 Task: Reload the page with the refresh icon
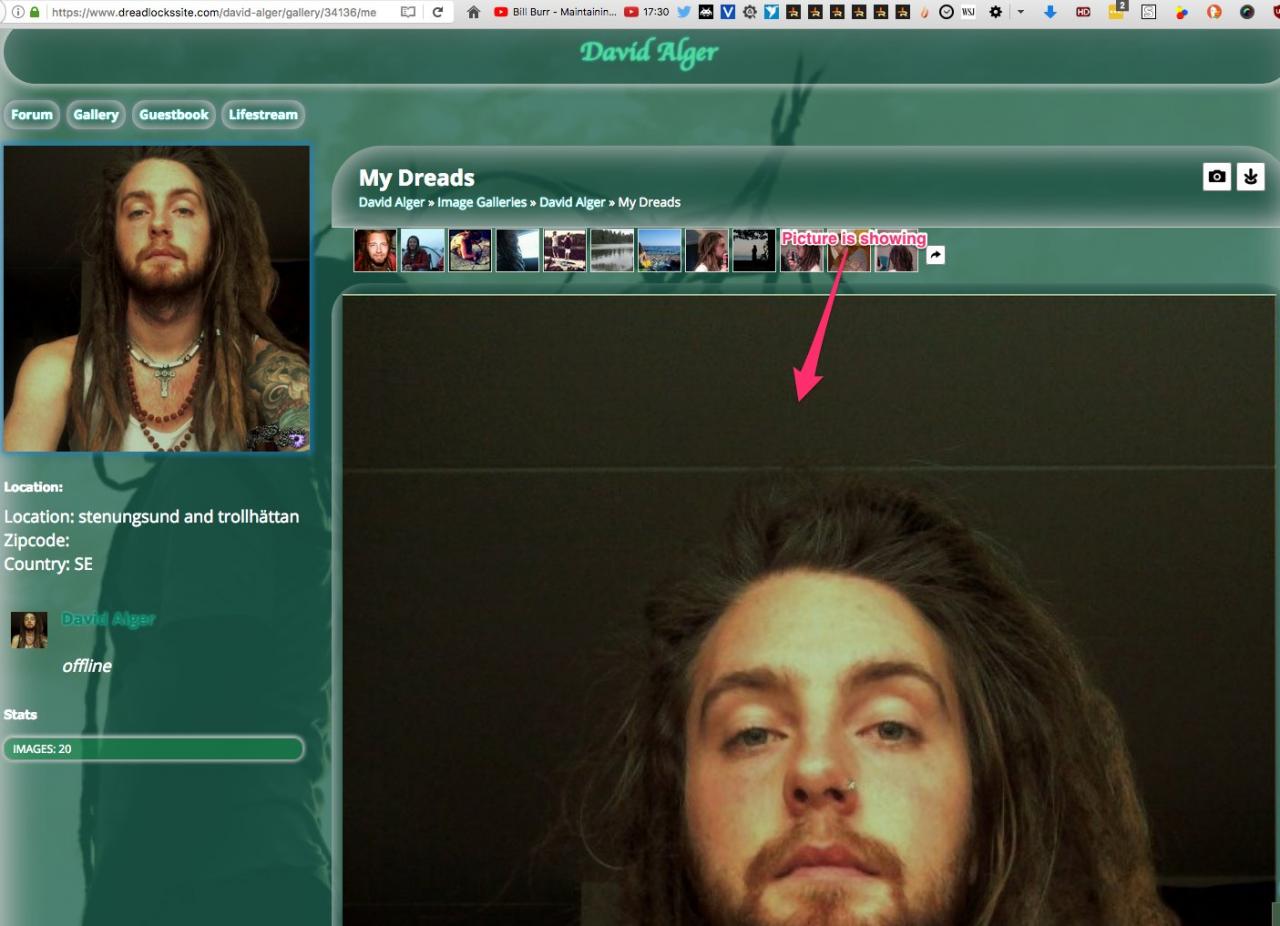pyautogui.click(x=437, y=12)
